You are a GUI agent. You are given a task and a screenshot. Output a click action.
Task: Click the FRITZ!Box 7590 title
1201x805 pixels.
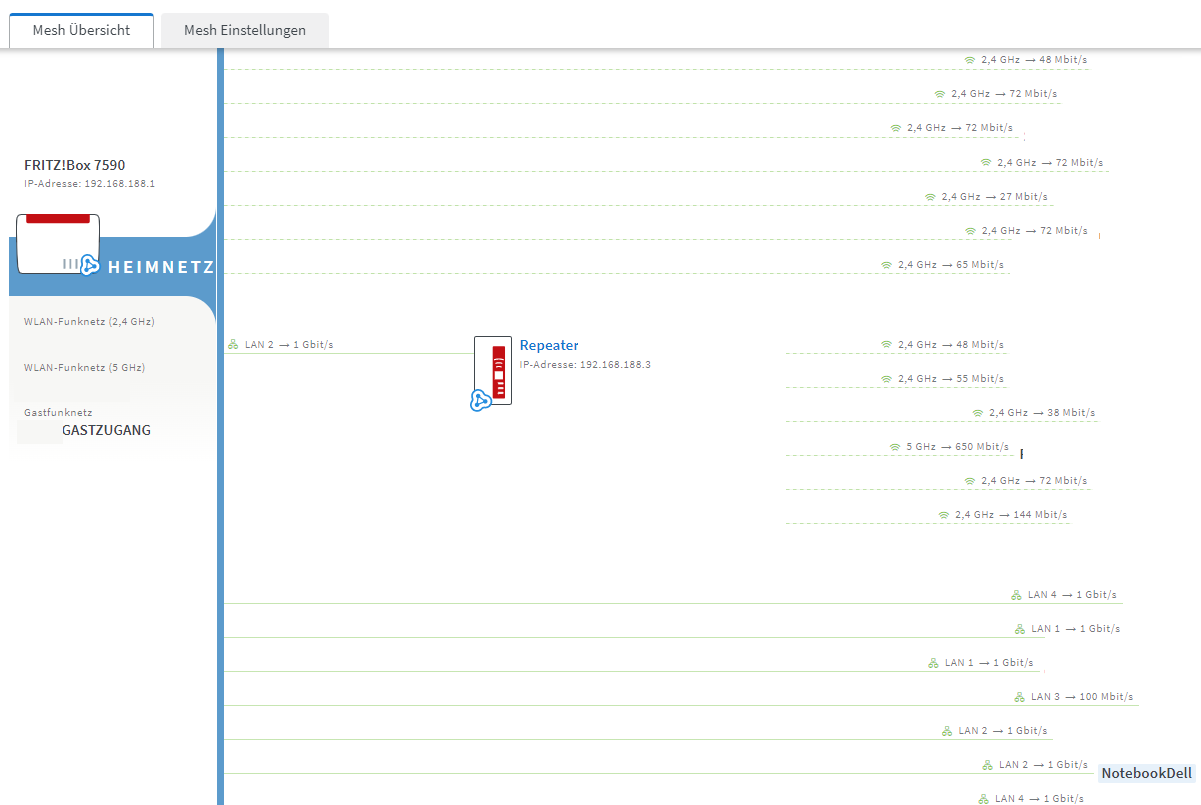coord(74,165)
